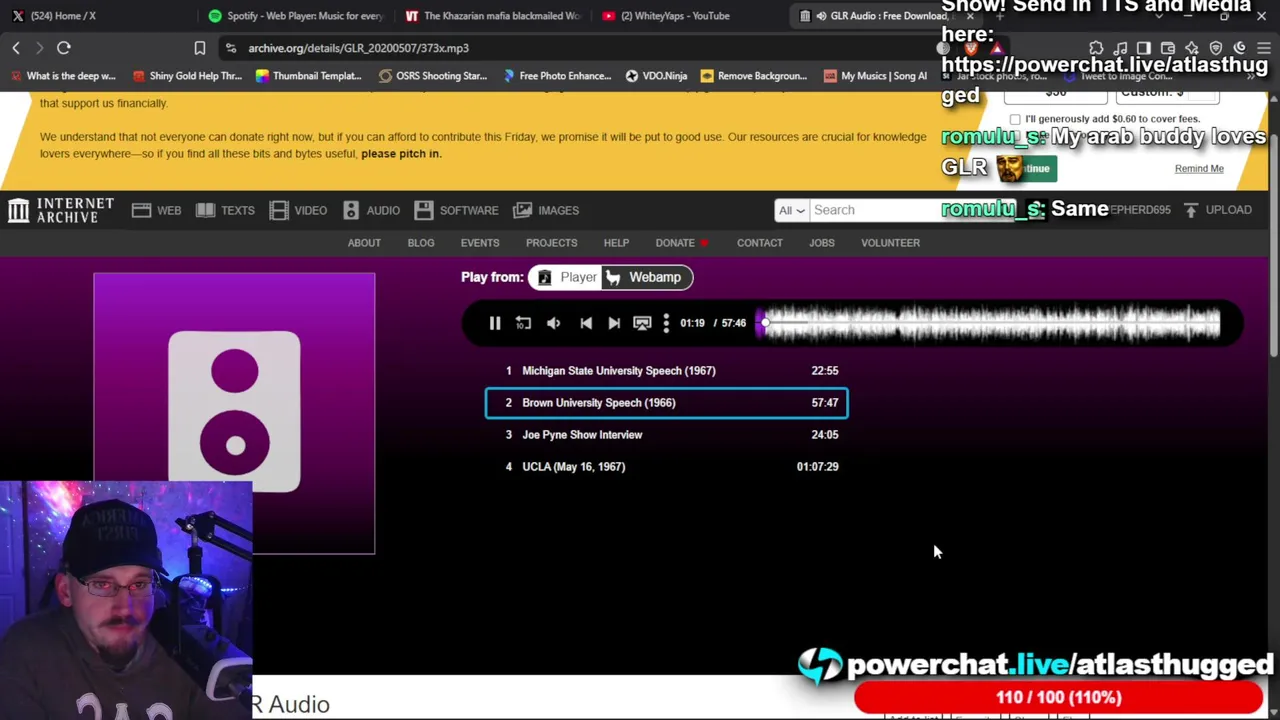Open the Texts media section
The image size is (1280, 720).
pyautogui.click(x=225, y=210)
